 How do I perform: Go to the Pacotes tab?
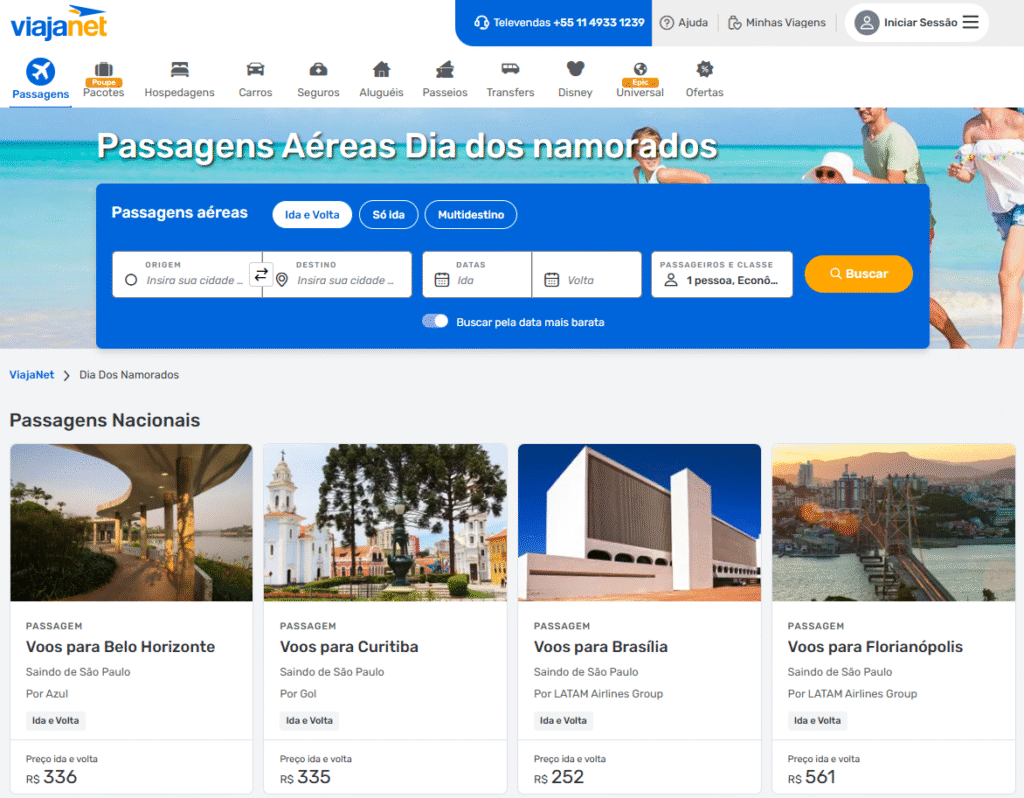104,80
